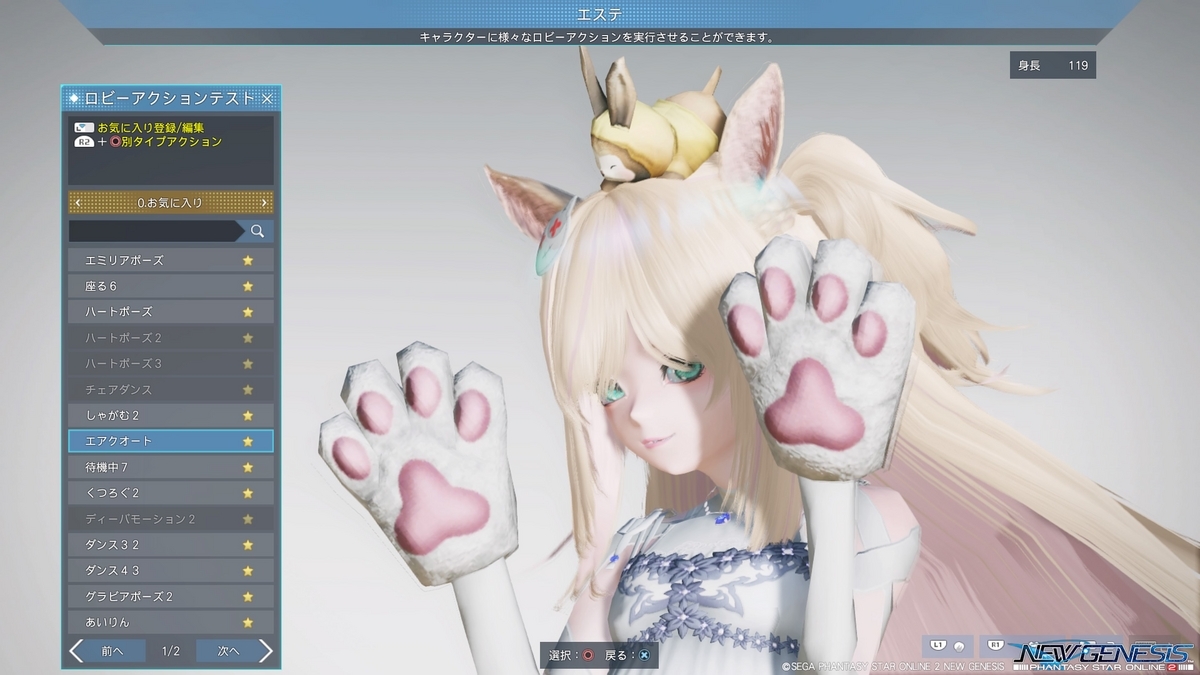This screenshot has height=675, width=1200.
Task: Select highlighted エアクオート action
Action: pos(171,441)
